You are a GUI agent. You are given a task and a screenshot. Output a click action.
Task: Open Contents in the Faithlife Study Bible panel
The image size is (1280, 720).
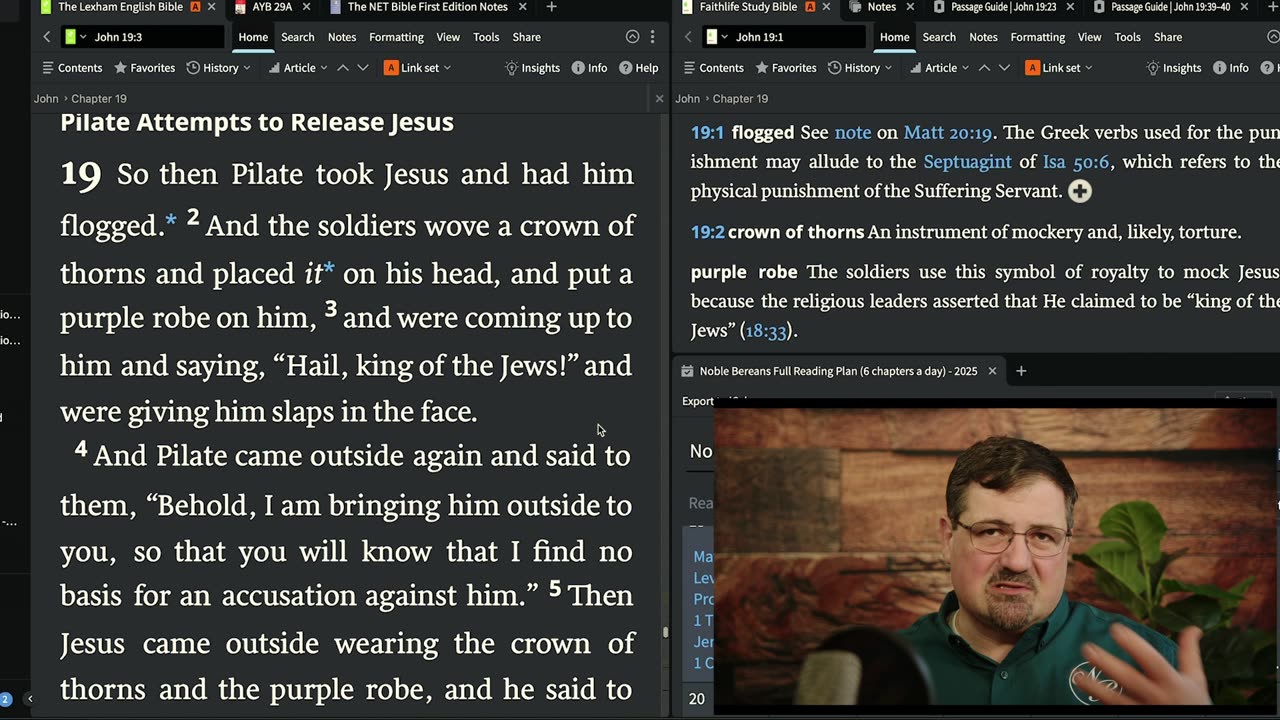pos(712,68)
